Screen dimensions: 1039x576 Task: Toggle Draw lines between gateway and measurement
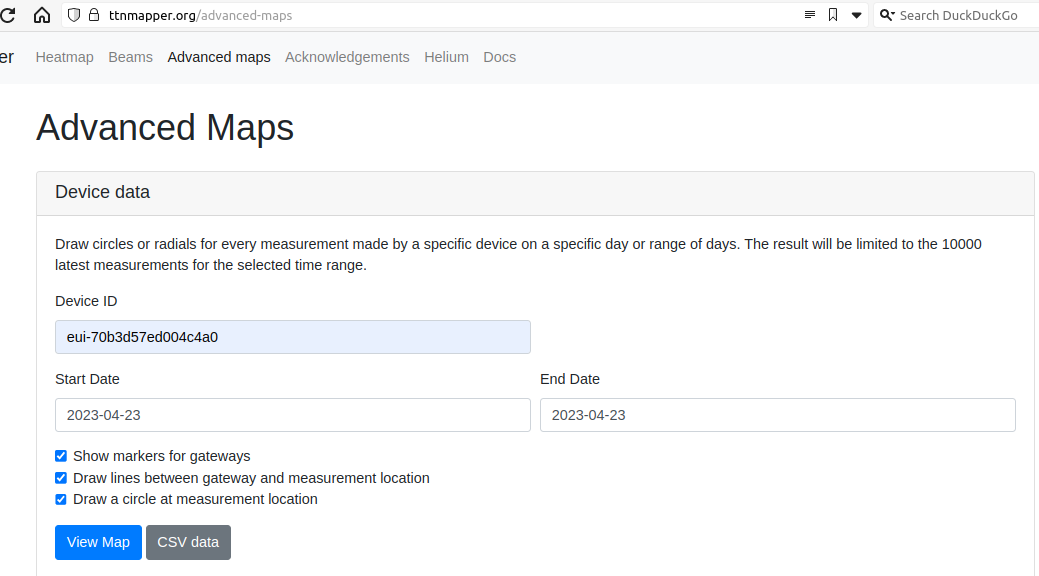[61, 478]
